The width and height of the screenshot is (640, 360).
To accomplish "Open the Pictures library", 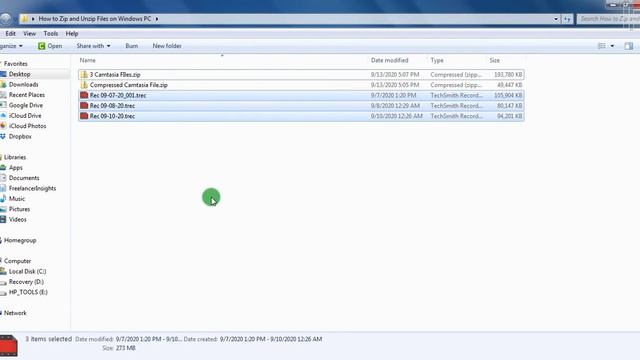I will click(x=19, y=209).
